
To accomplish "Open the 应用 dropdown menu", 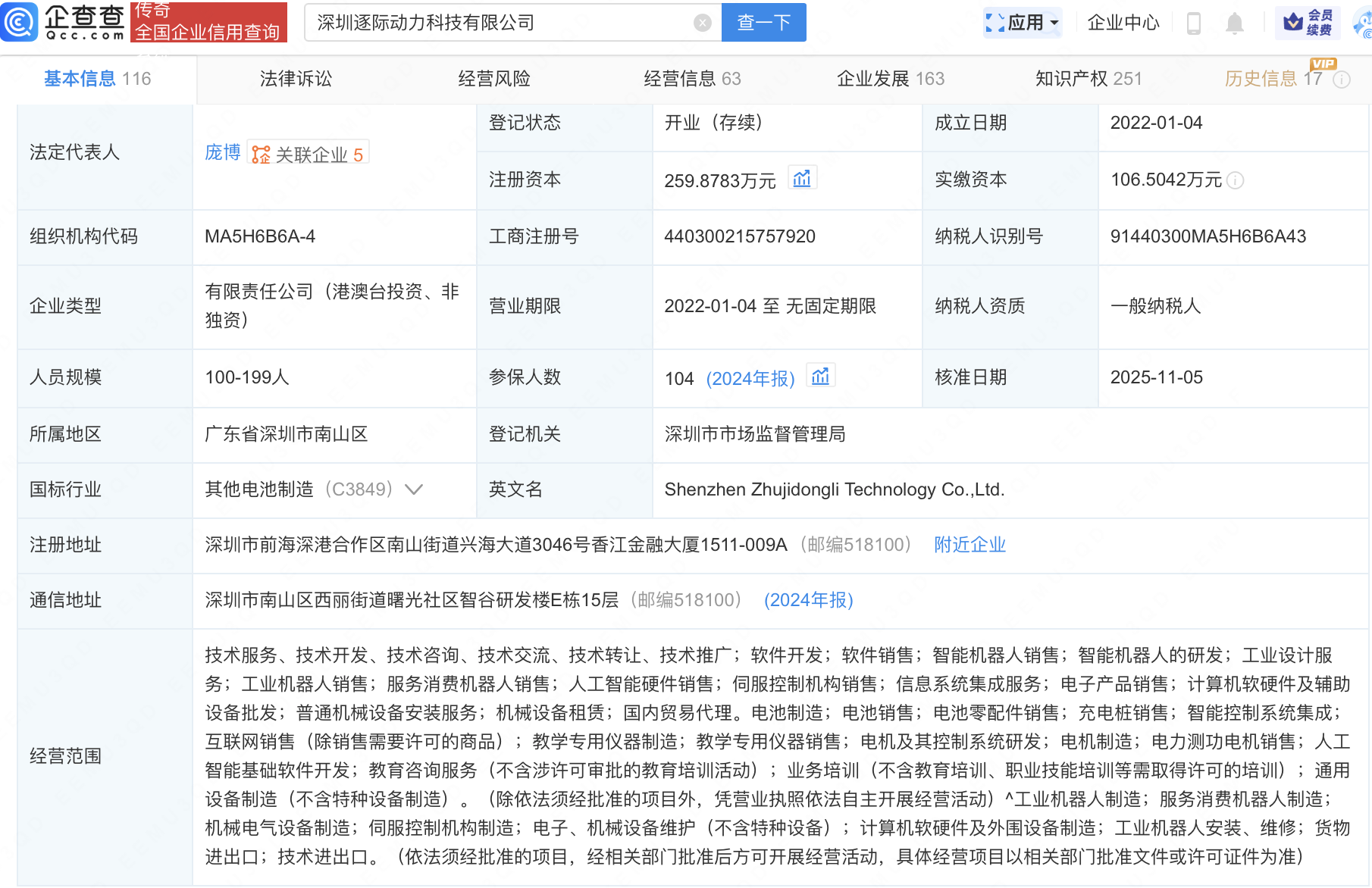I will pyautogui.click(x=1023, y=23).
